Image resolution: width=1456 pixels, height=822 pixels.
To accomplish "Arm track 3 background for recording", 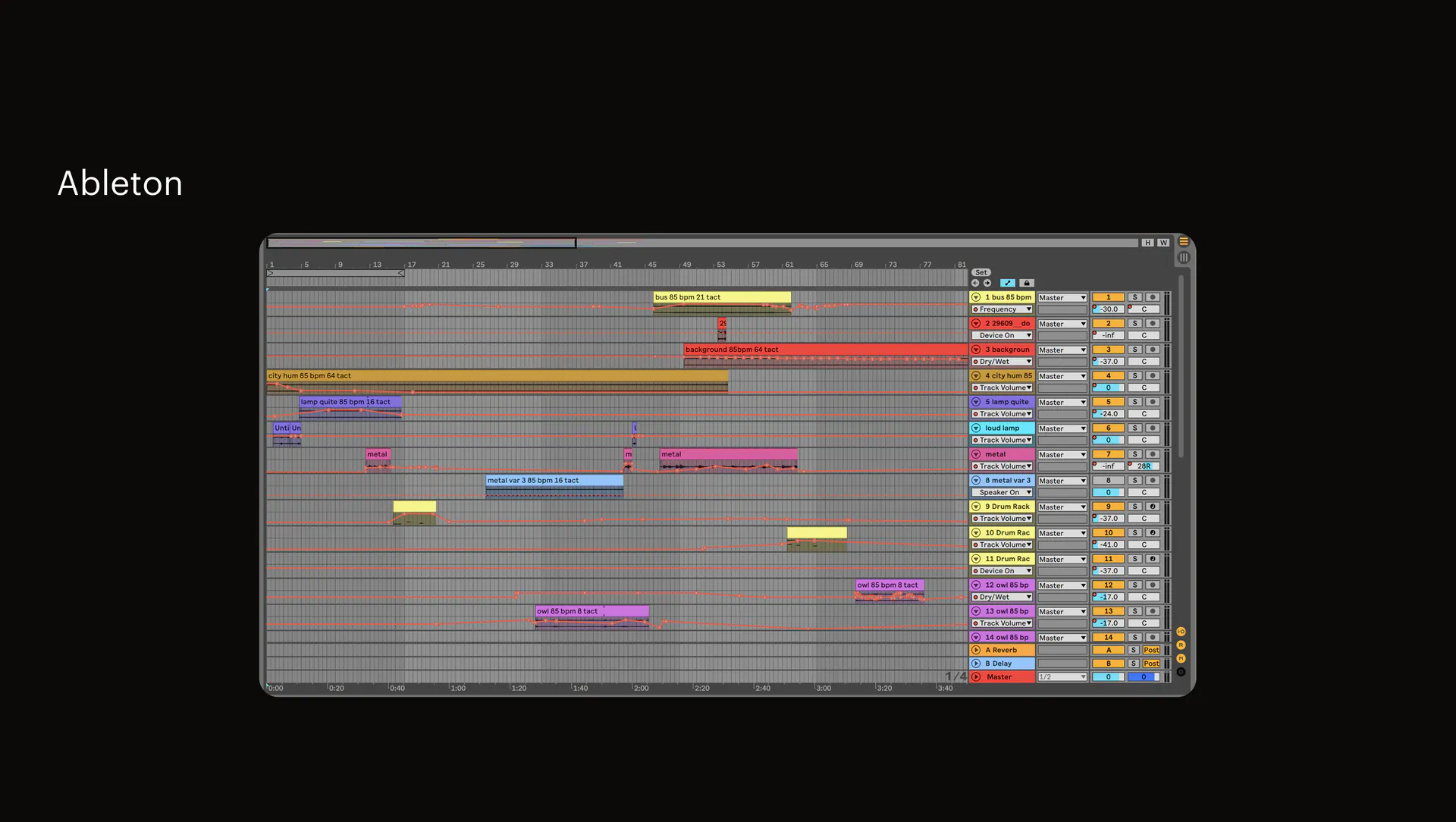I will click(1153, 350).
